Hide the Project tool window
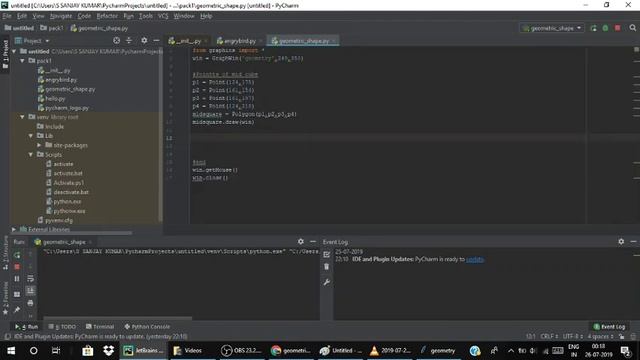Screen dimensions: 640x360 [x=156, y=40]
